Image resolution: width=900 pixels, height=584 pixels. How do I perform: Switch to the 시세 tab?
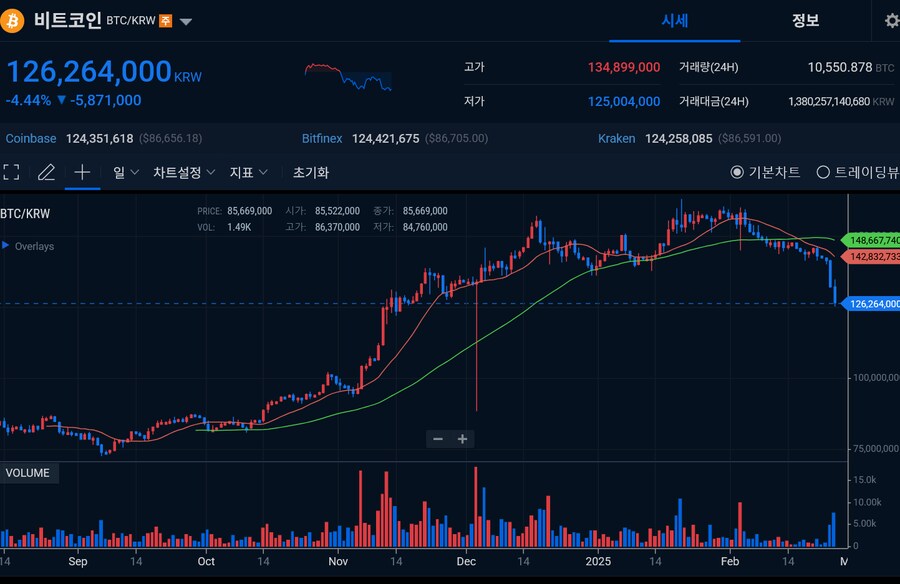tap(674, 21)
